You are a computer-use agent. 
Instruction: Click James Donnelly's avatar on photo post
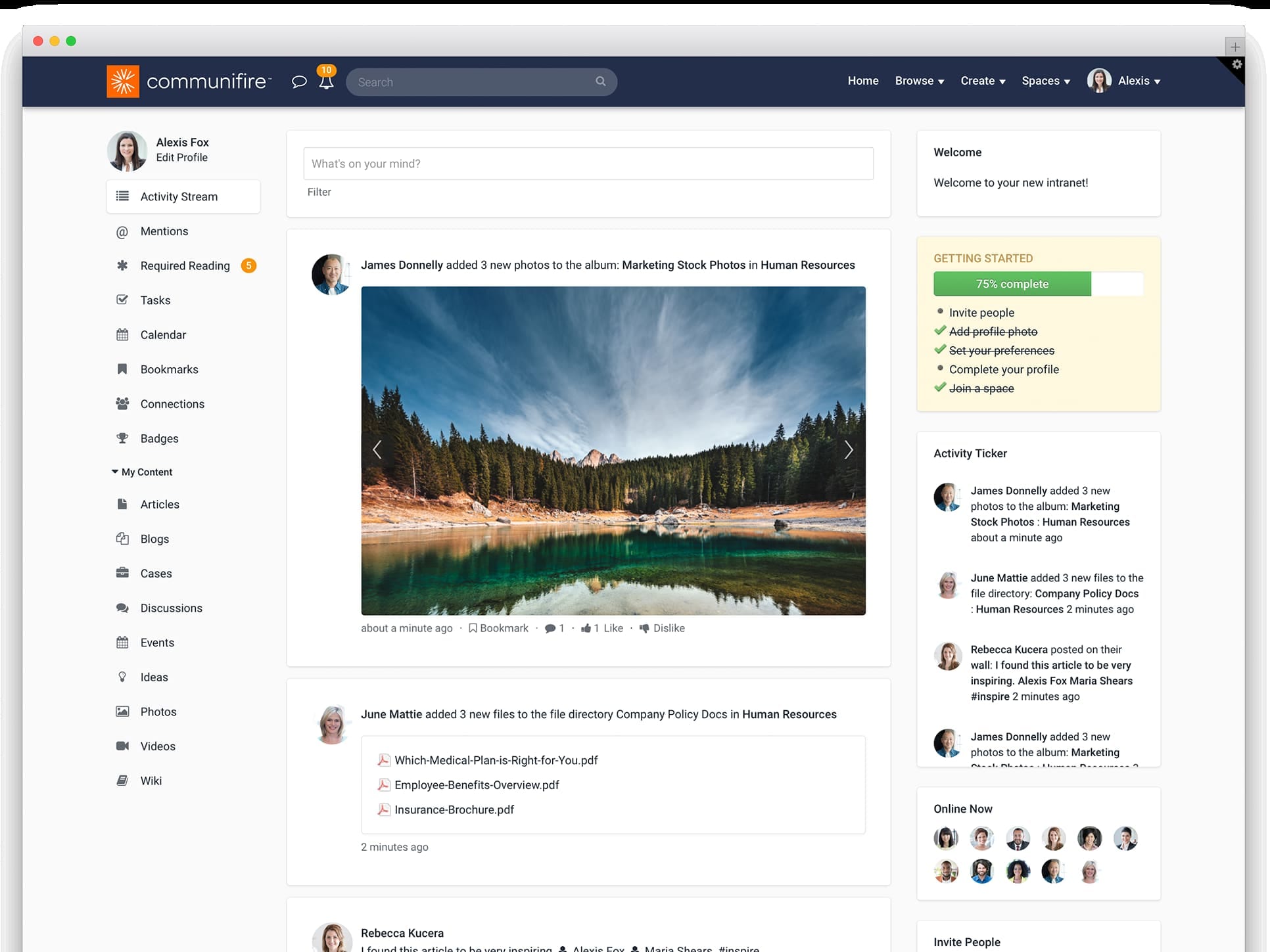[x=331, y=274]
